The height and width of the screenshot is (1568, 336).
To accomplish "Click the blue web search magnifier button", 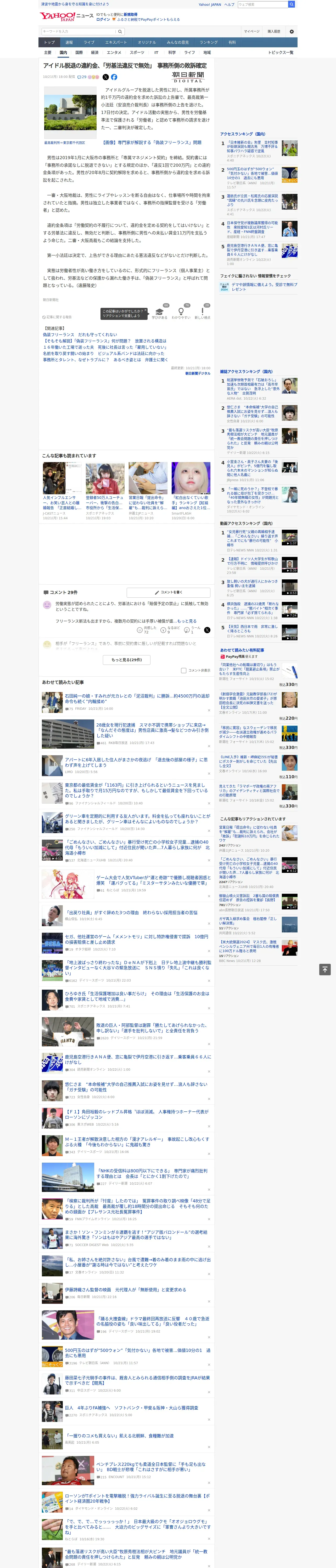I will pos(292,4).
